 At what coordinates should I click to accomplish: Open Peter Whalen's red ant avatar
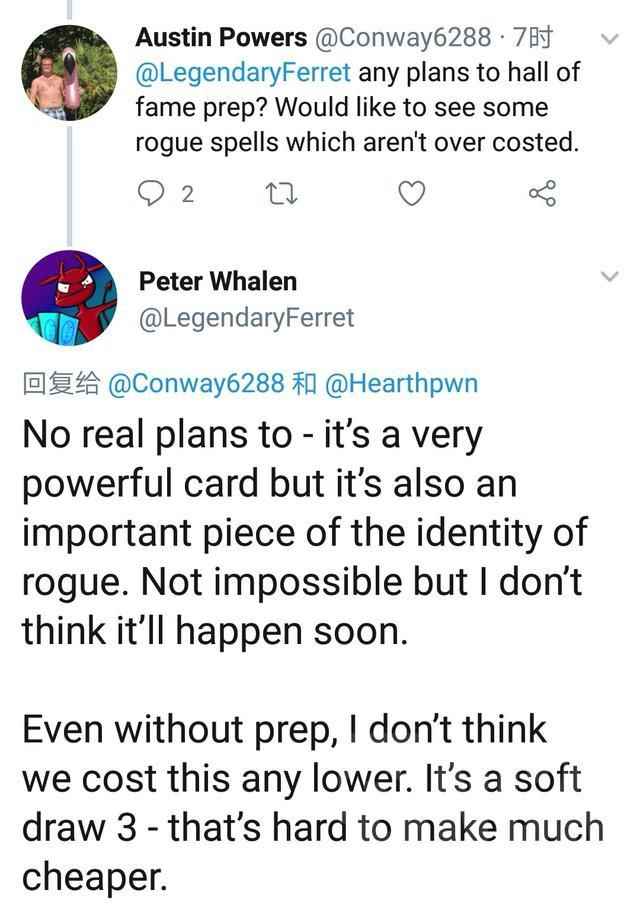[67, 298]
